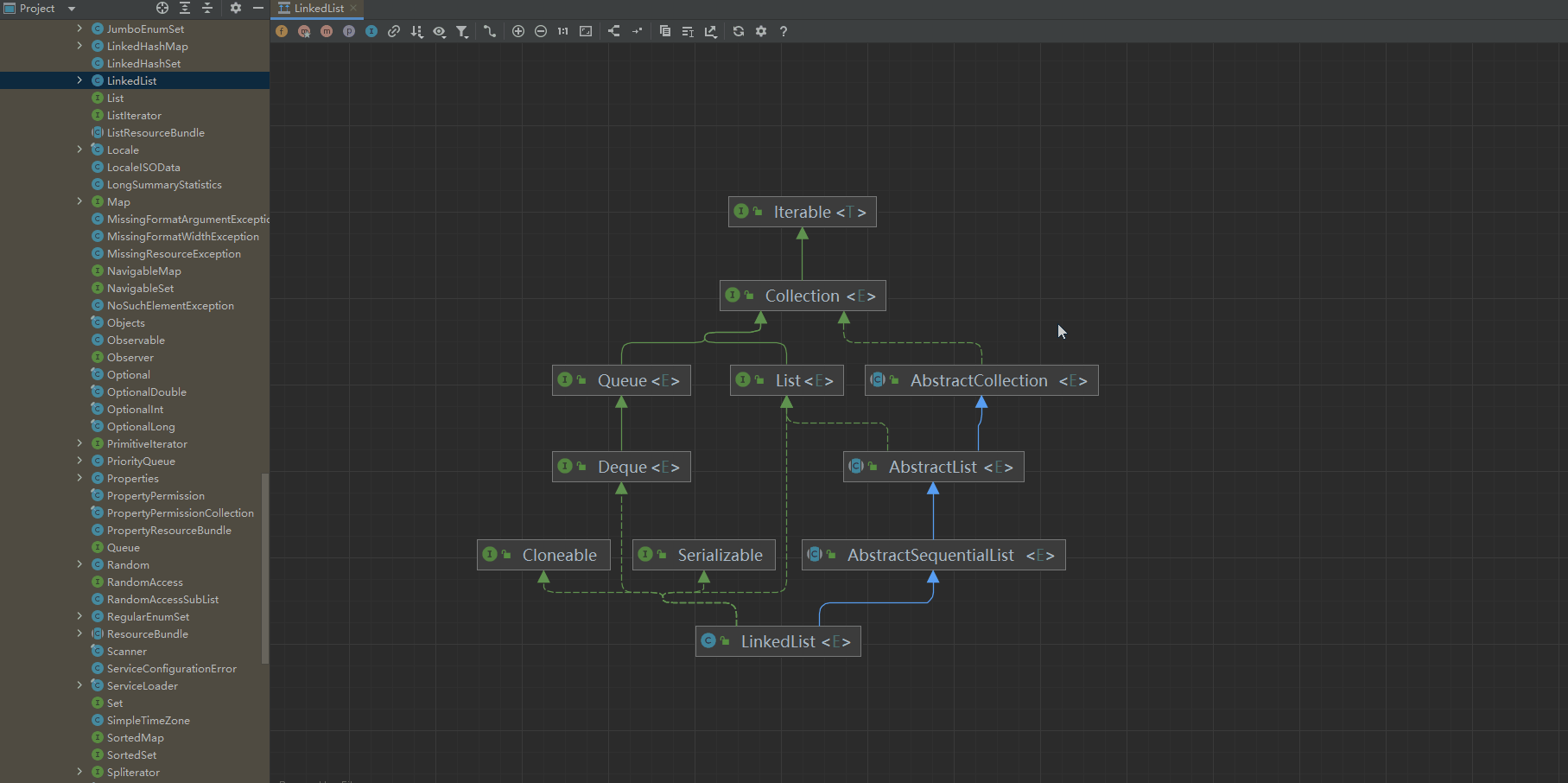Toggle Methods display in diagram toolbar
Image resolution: width=1568 pixels, height=783 pixels.
point(327,31)
